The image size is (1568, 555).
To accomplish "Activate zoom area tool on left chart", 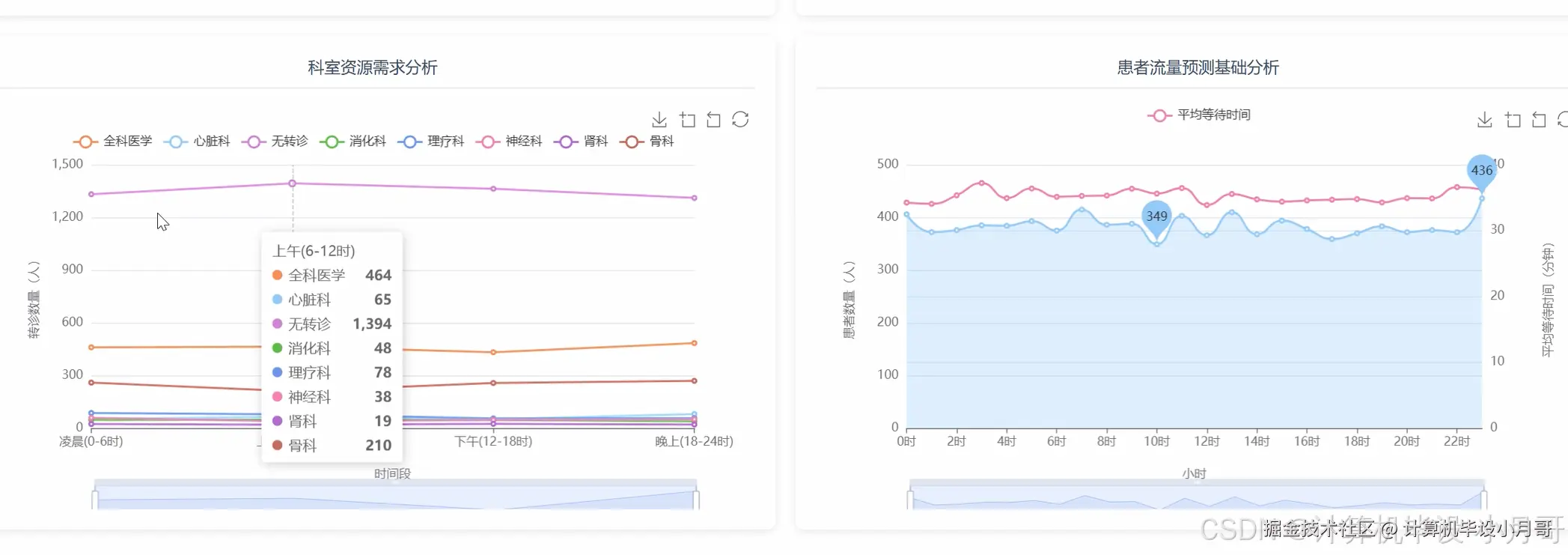I will 687,120.
